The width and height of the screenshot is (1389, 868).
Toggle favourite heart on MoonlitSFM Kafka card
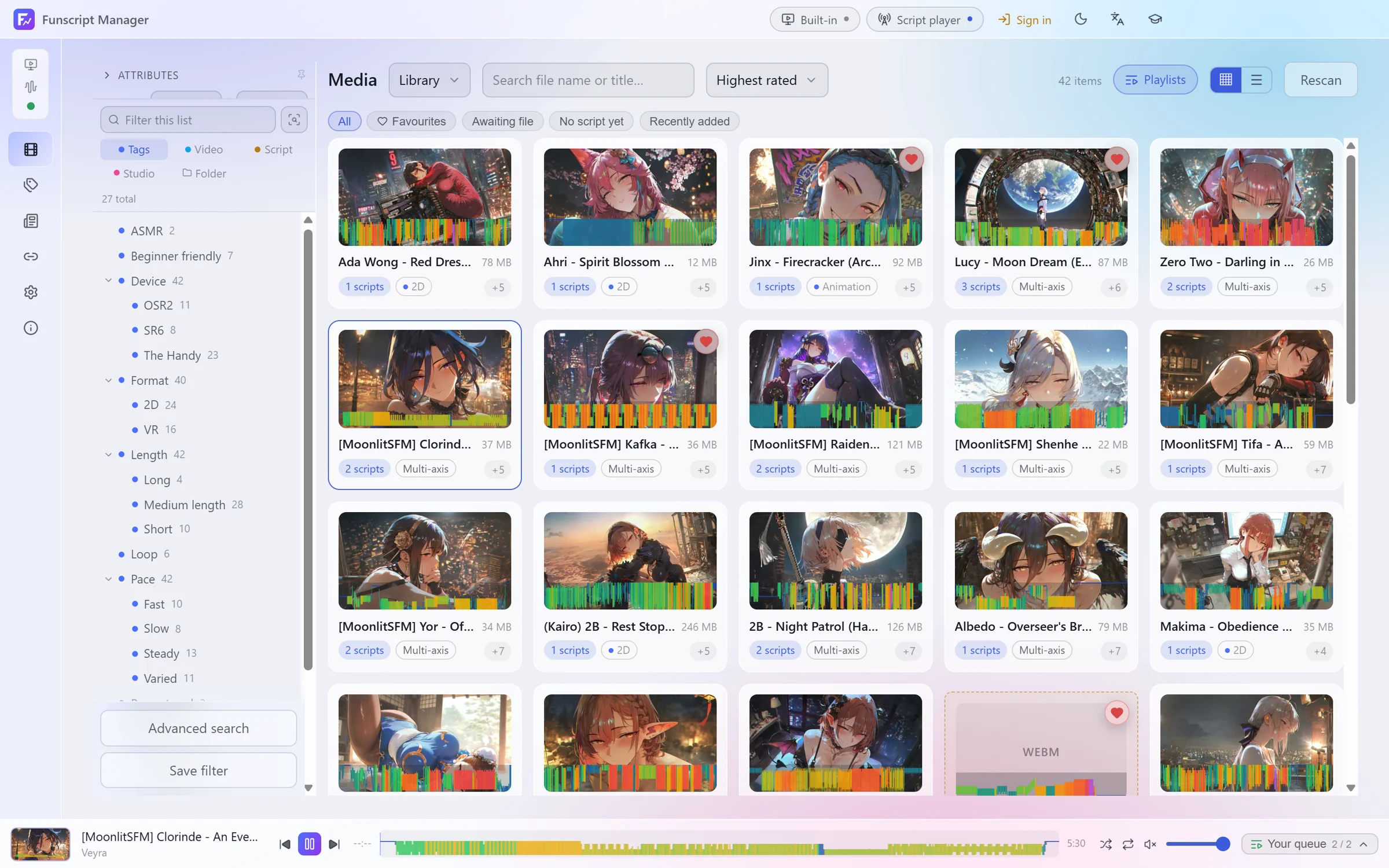(705, 341)
